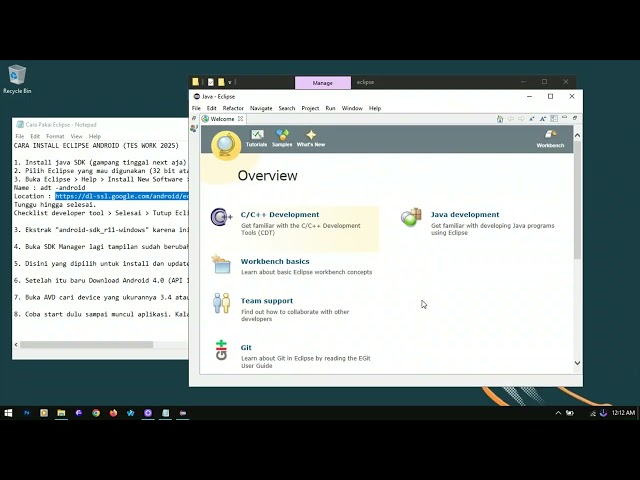Switch to Notepad from the taskbar

(x=165, y=413)
